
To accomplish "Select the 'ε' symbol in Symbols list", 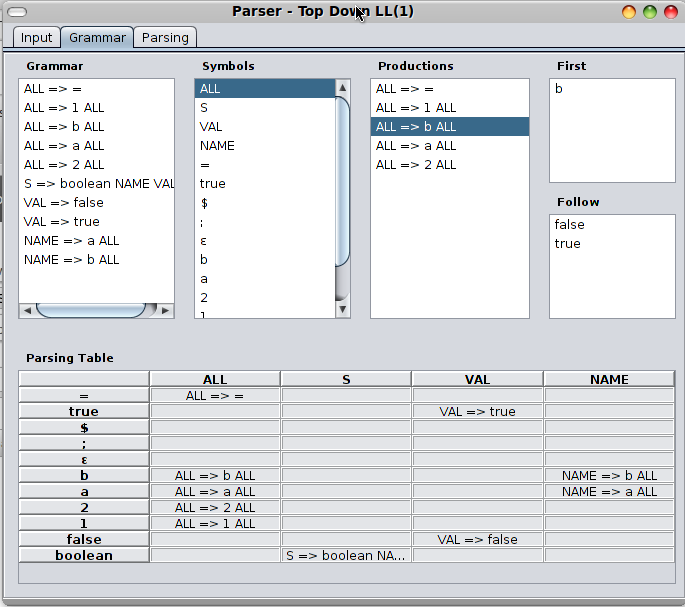I will coord(265,241).
